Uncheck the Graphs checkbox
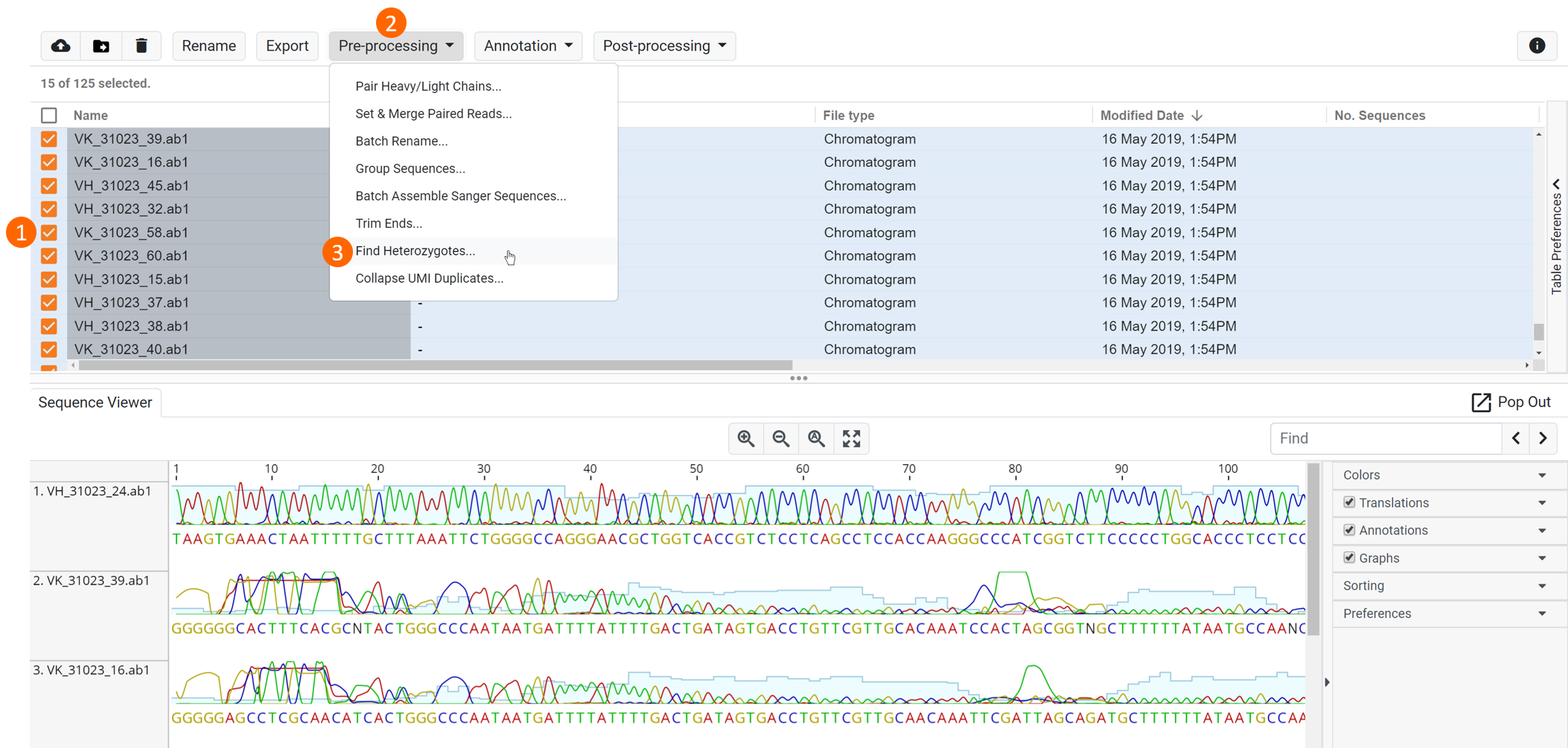The width and height of the screenshot is (1568, 748). [x=1349, y=557]
